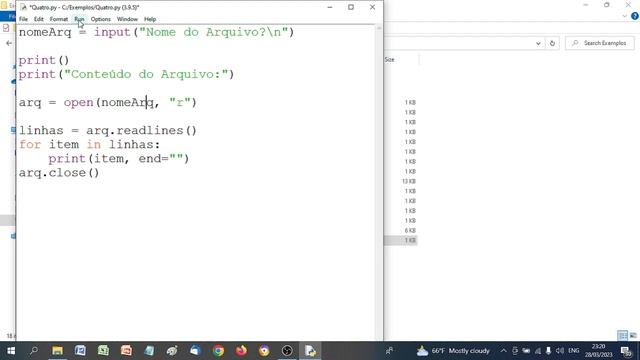Launch Google Chrome from taskbar
This screenshot has height=360, width=640.
click(218, 351)
